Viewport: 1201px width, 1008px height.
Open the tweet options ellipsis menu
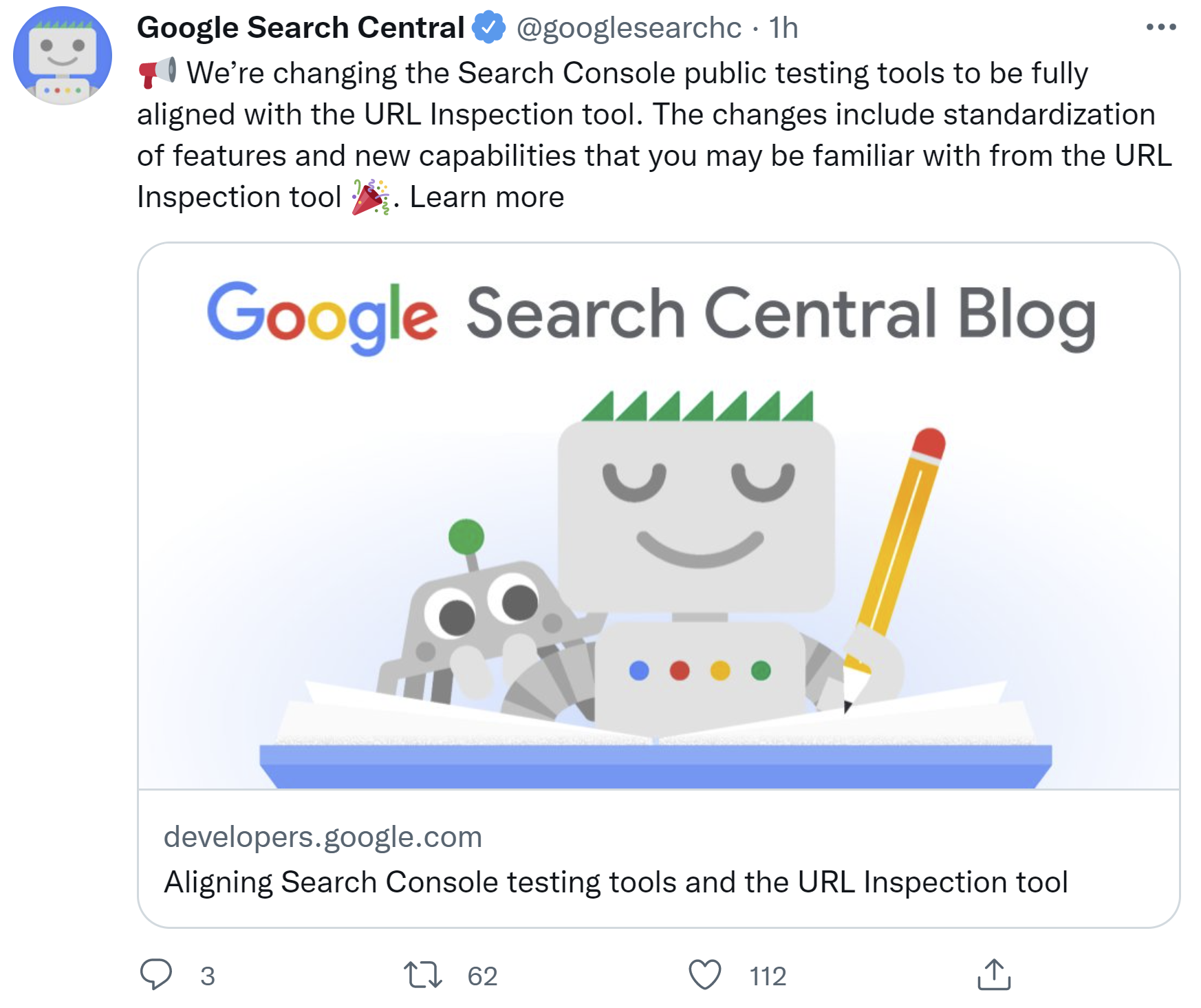[1161, 28]
